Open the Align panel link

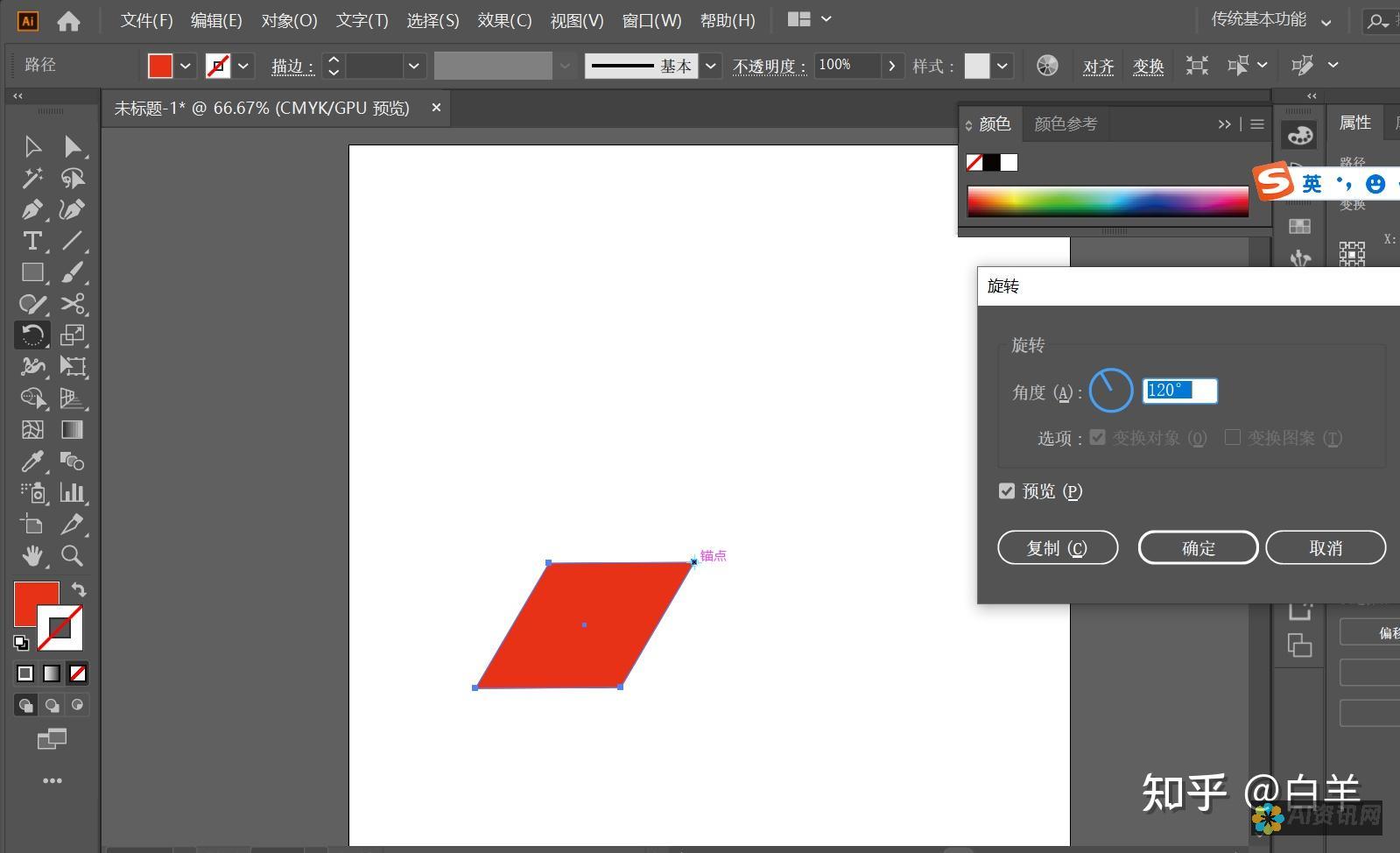[x=1098, y=67]
